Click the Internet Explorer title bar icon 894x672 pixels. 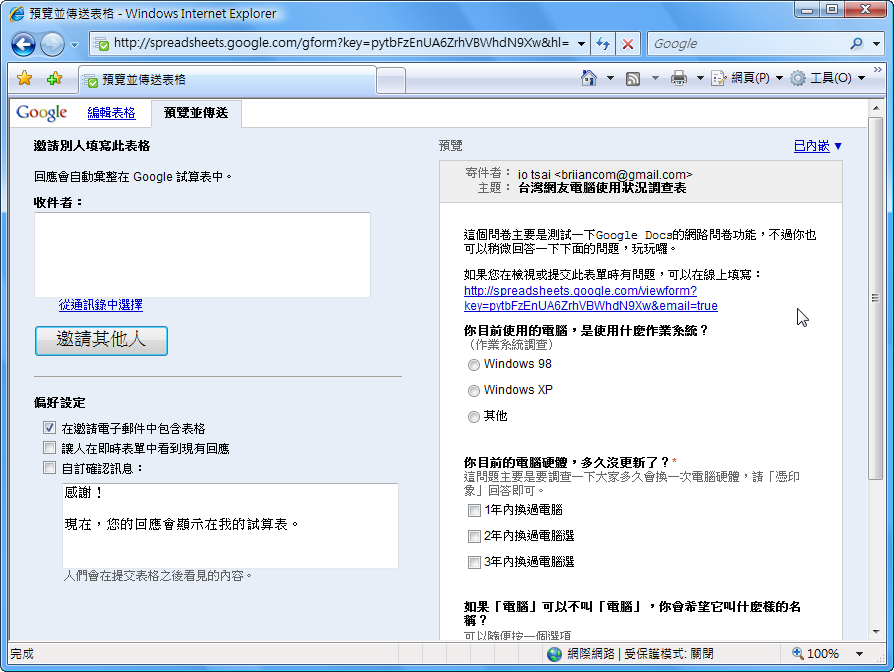17,13
